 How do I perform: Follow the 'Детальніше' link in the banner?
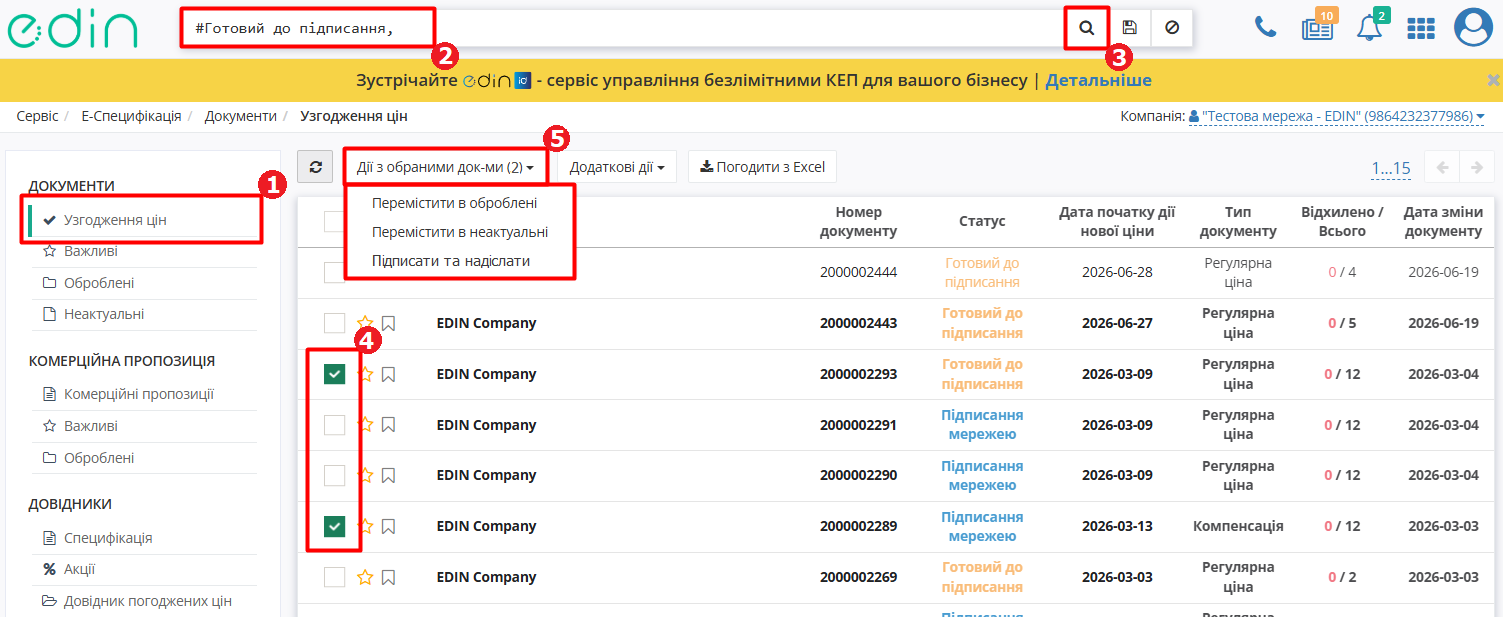click(x=1098, y=80)
